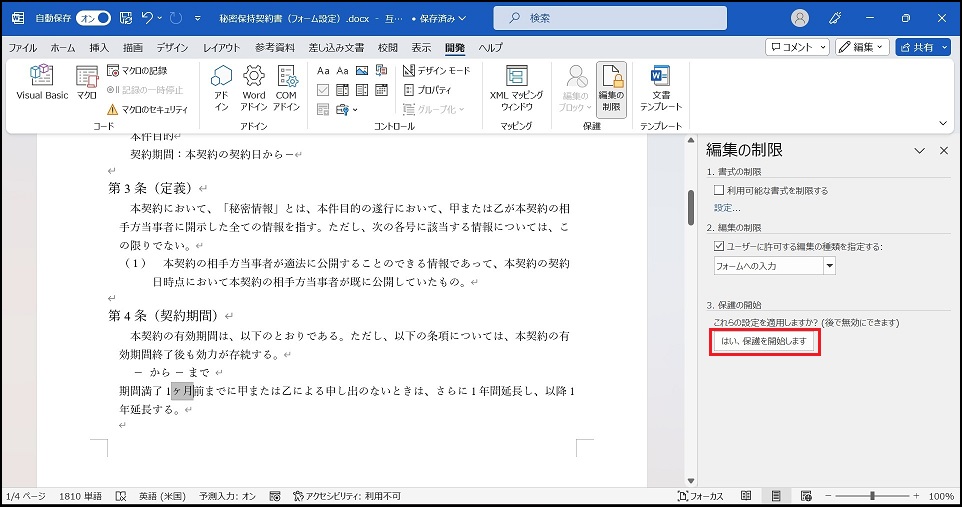Click the macro recording status bar icon
The height and width of the screenshot is (507, 962).
point(275,496)
